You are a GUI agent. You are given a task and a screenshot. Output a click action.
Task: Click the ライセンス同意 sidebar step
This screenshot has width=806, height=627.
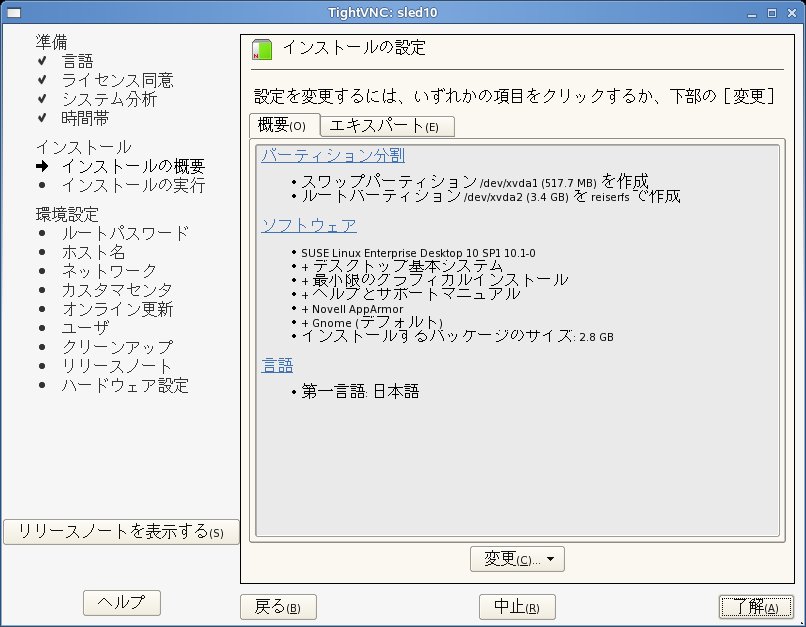(118, 80)
